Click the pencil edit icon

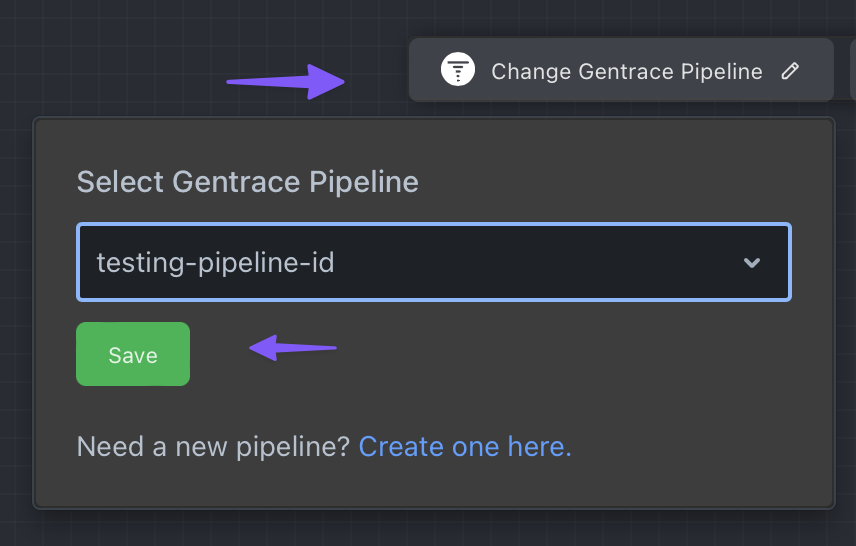[x=790, y=71]
